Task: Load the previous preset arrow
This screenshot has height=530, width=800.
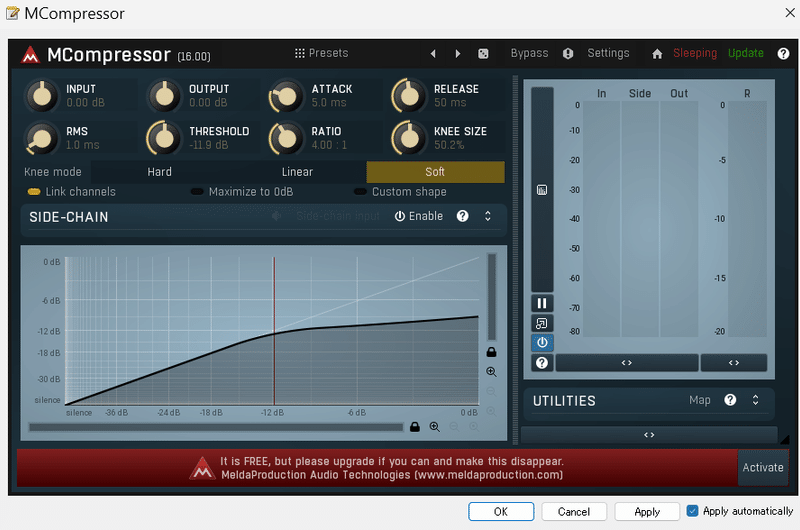Action: [433, 54]
